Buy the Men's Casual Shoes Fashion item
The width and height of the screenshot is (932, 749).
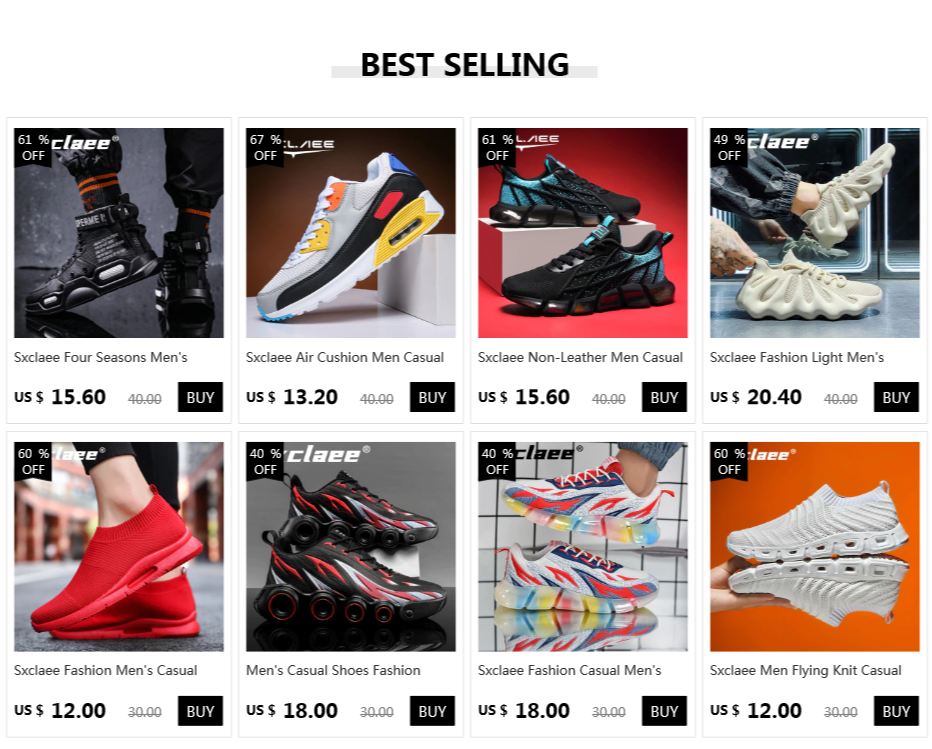coord(432,711)
